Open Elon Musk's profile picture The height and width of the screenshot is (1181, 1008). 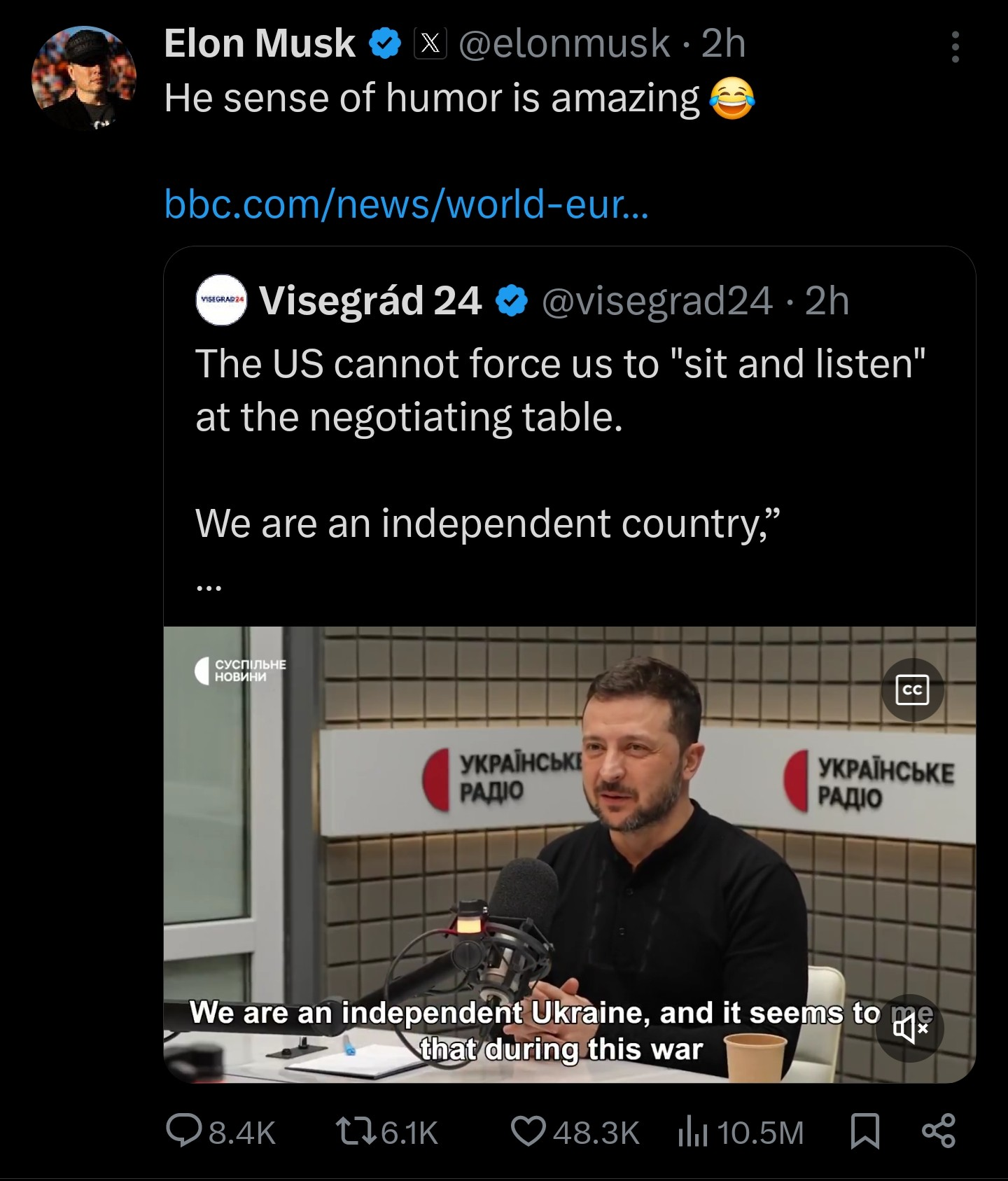[83, 78]
